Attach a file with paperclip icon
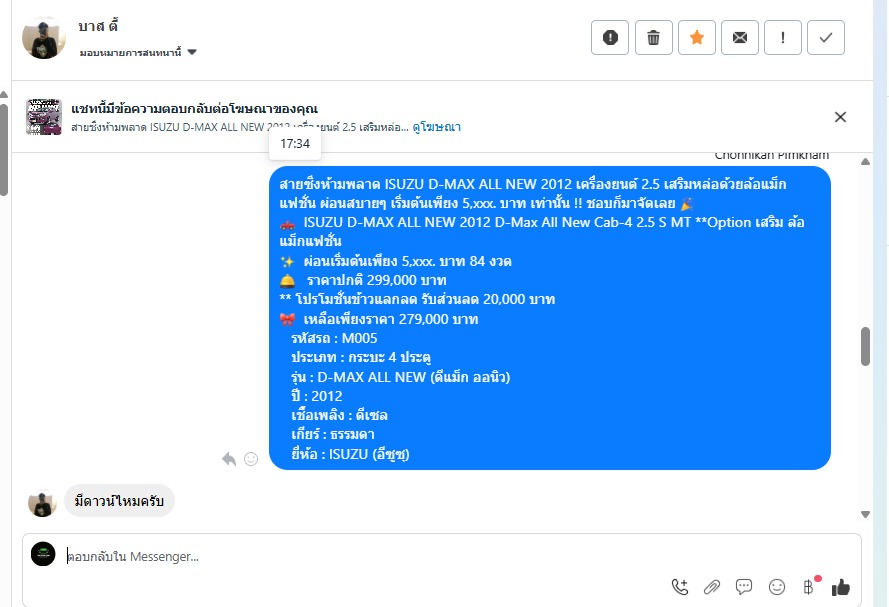Image resolution: width=889 pixels, height=607 pixels. 712,587
